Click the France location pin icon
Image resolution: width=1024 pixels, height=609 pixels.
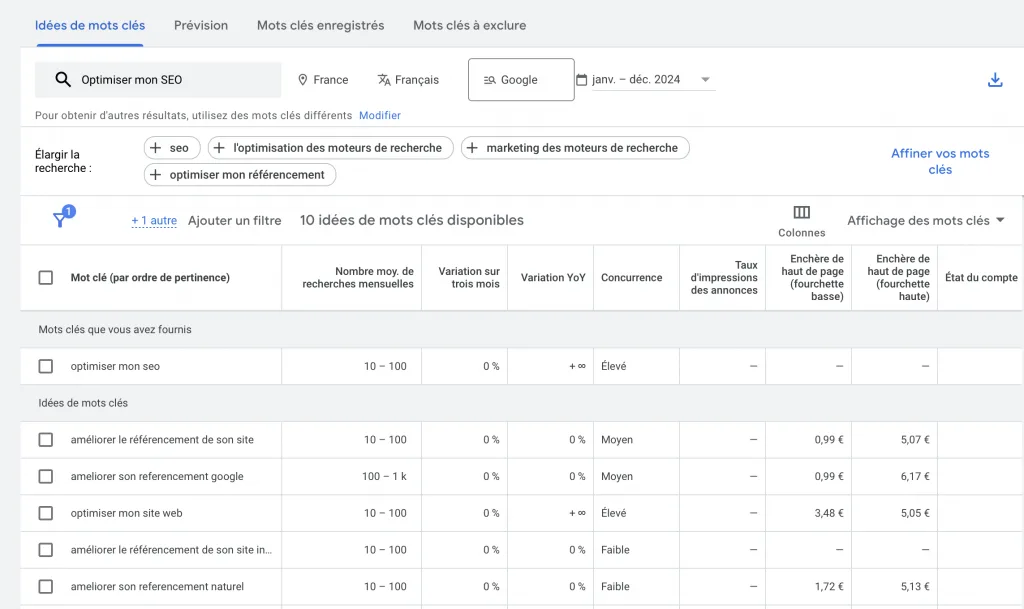302,80
